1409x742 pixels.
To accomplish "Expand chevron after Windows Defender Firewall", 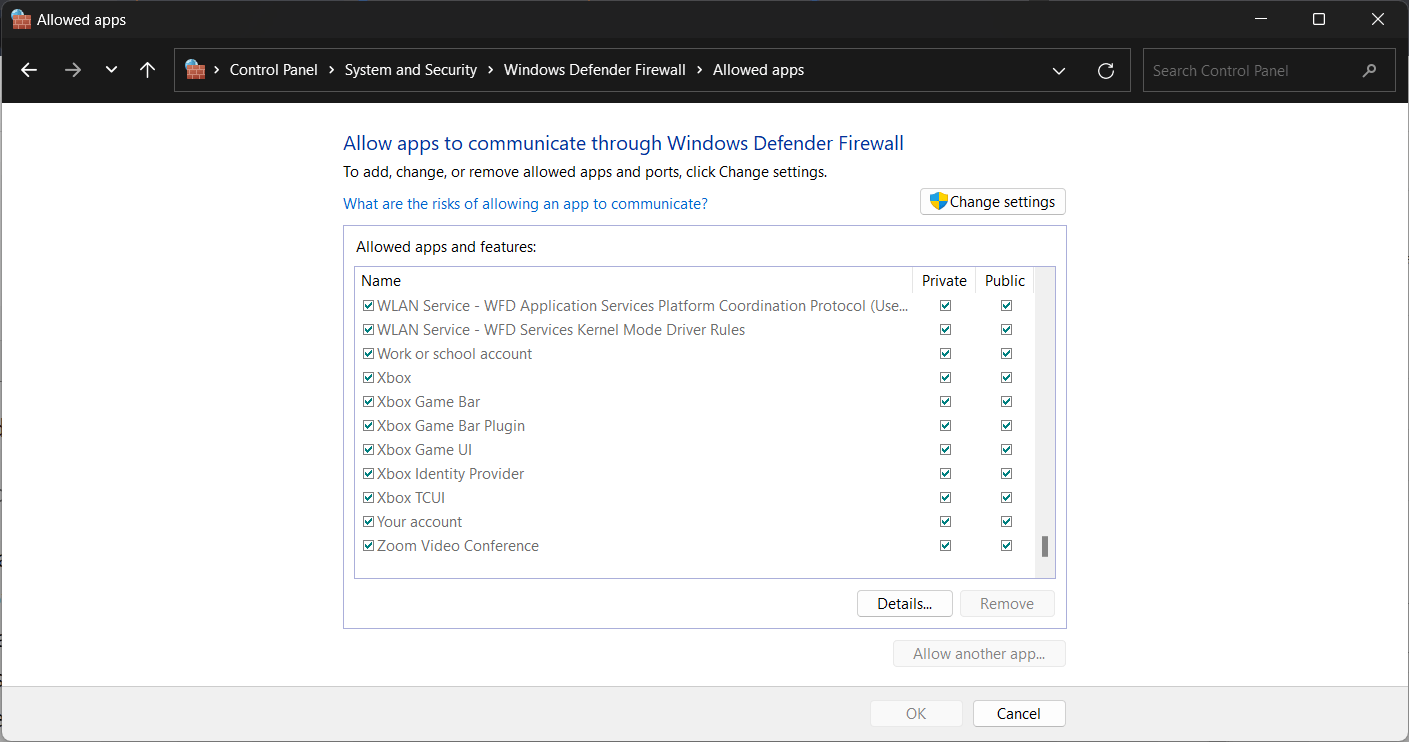I will 699,70.
